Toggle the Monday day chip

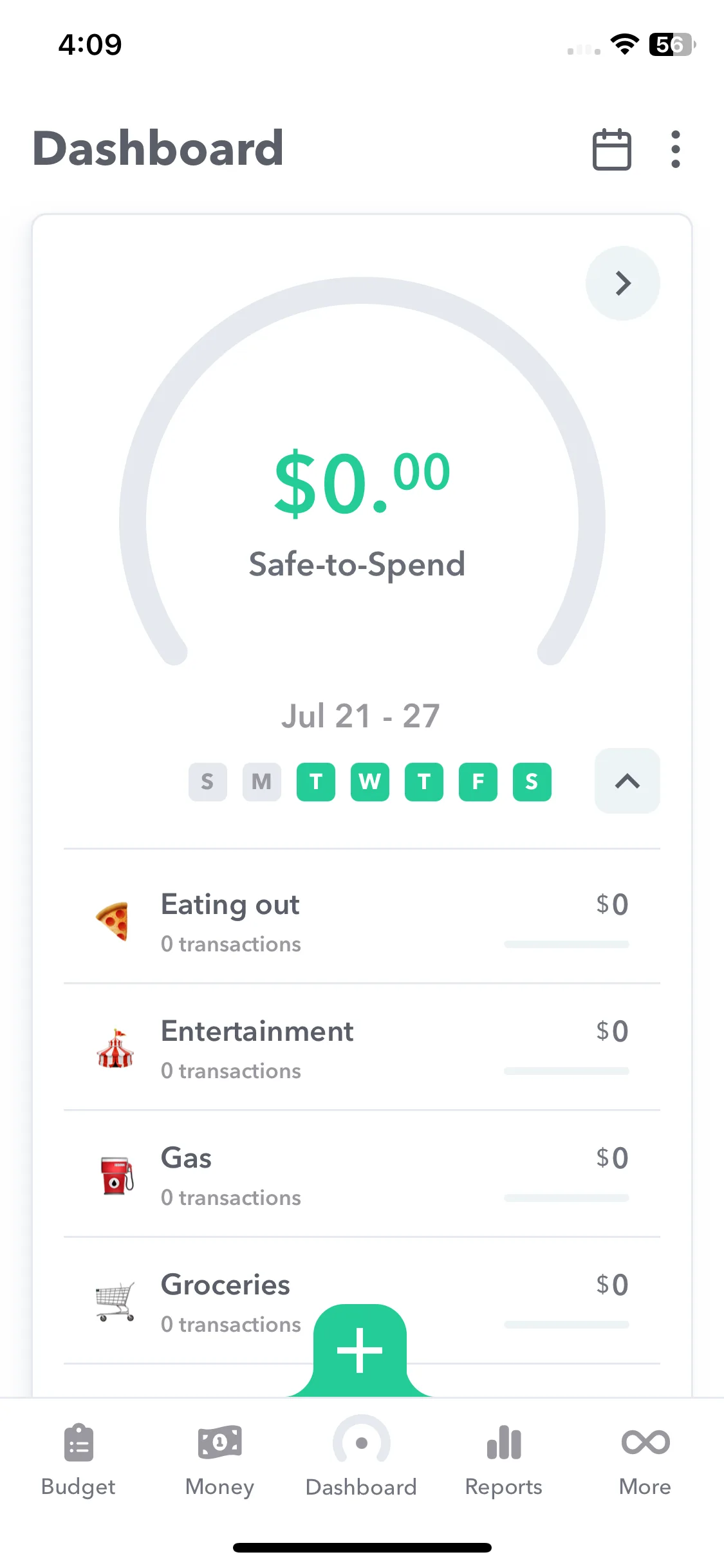coord(262,782)
